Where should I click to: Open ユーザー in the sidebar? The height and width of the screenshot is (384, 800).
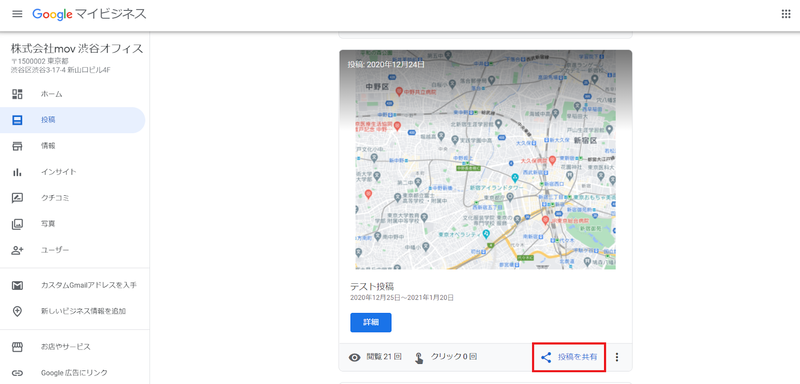(x=72, y=250)
